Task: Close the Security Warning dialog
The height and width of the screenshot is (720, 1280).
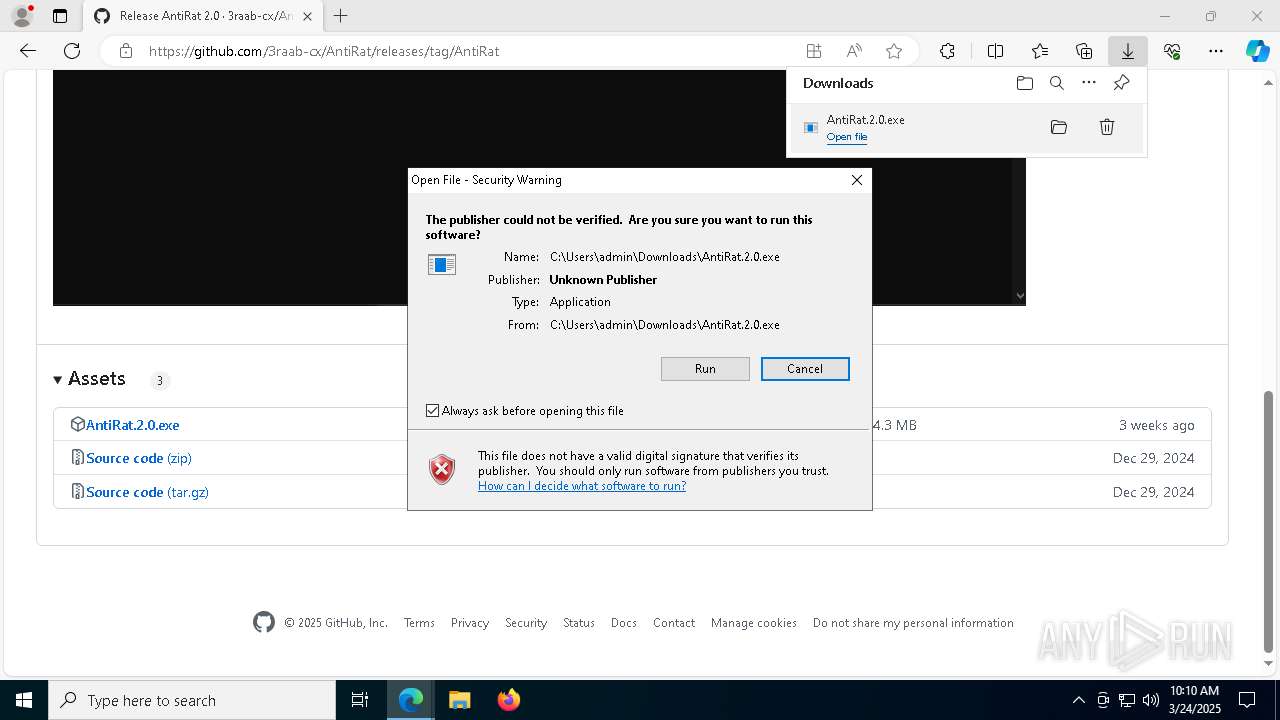Action: tap(856, 180)
